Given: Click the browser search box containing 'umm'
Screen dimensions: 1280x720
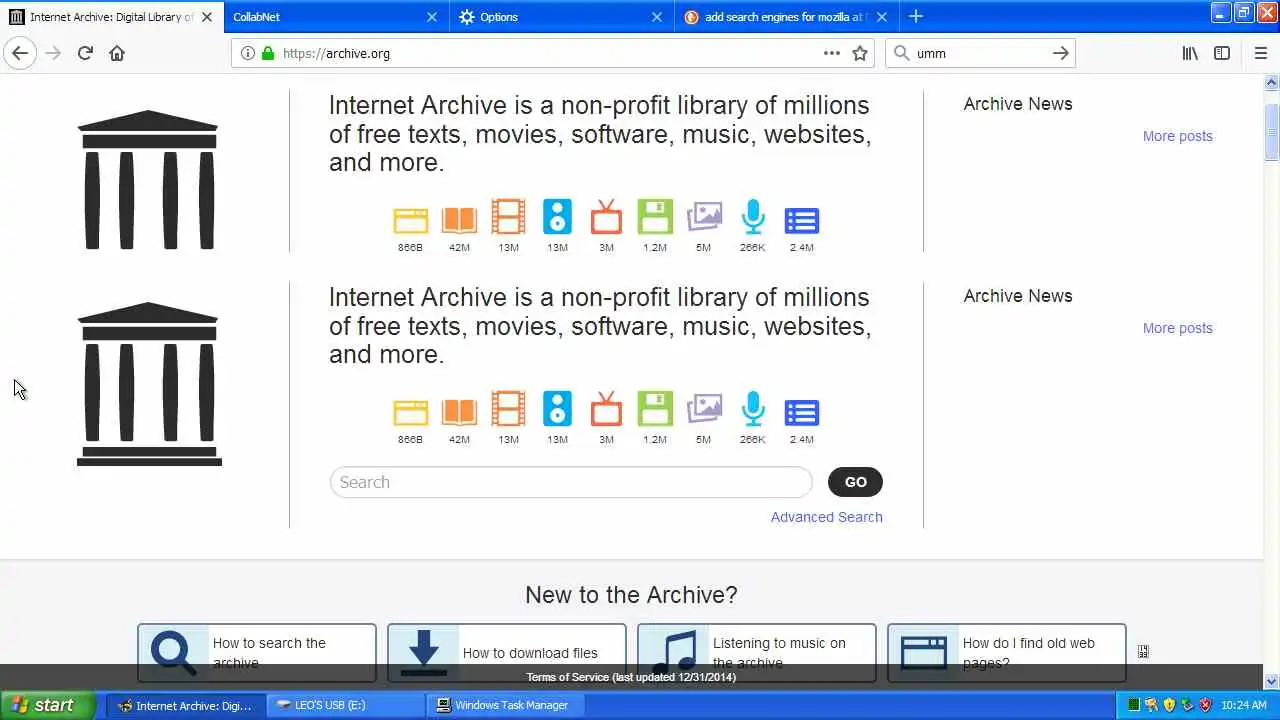Looking at the screenshot, I should (980, 53).
